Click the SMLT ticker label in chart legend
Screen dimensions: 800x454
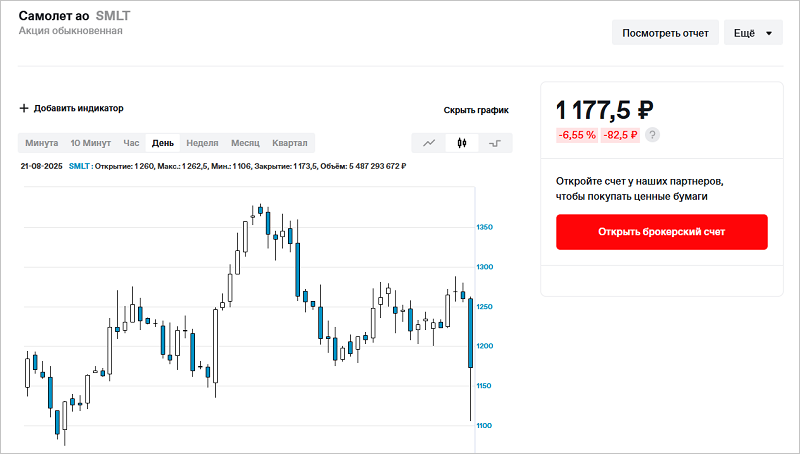(79, 166)
